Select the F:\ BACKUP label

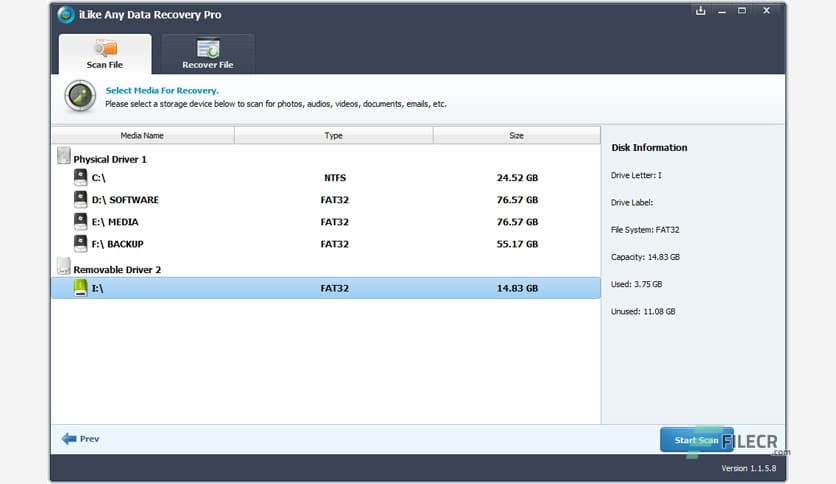[x=118, y=244]
